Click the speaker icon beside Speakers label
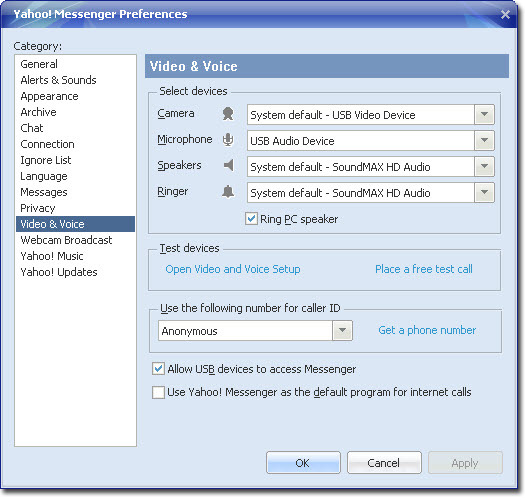Image resolution: width=525 pixels, height=500 pixels. click(x=229, y=165)
